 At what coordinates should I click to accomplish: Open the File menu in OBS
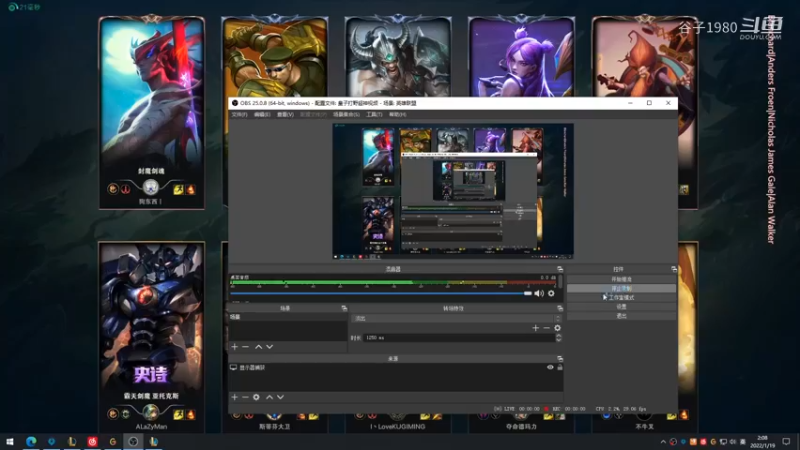point(239,114)
